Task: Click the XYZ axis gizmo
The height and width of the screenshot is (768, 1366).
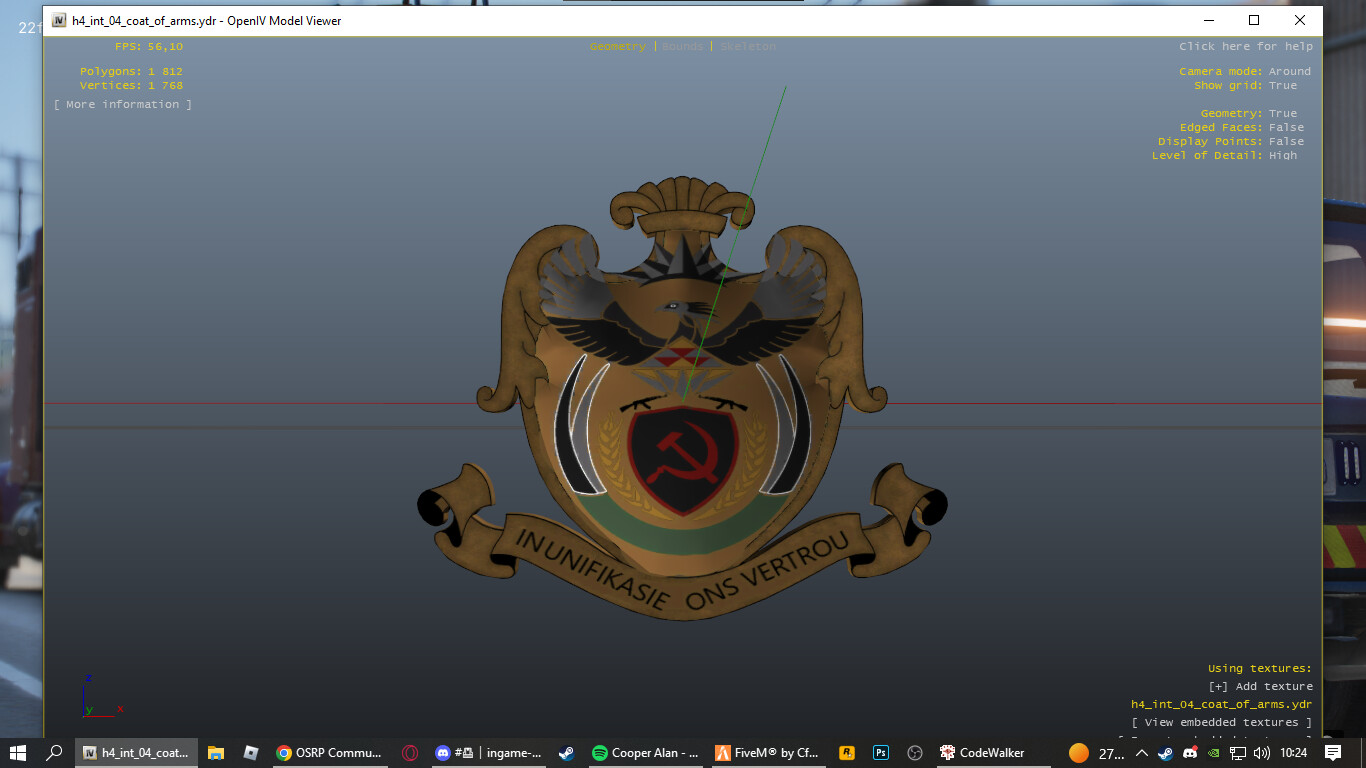Action: pos(100,697)
